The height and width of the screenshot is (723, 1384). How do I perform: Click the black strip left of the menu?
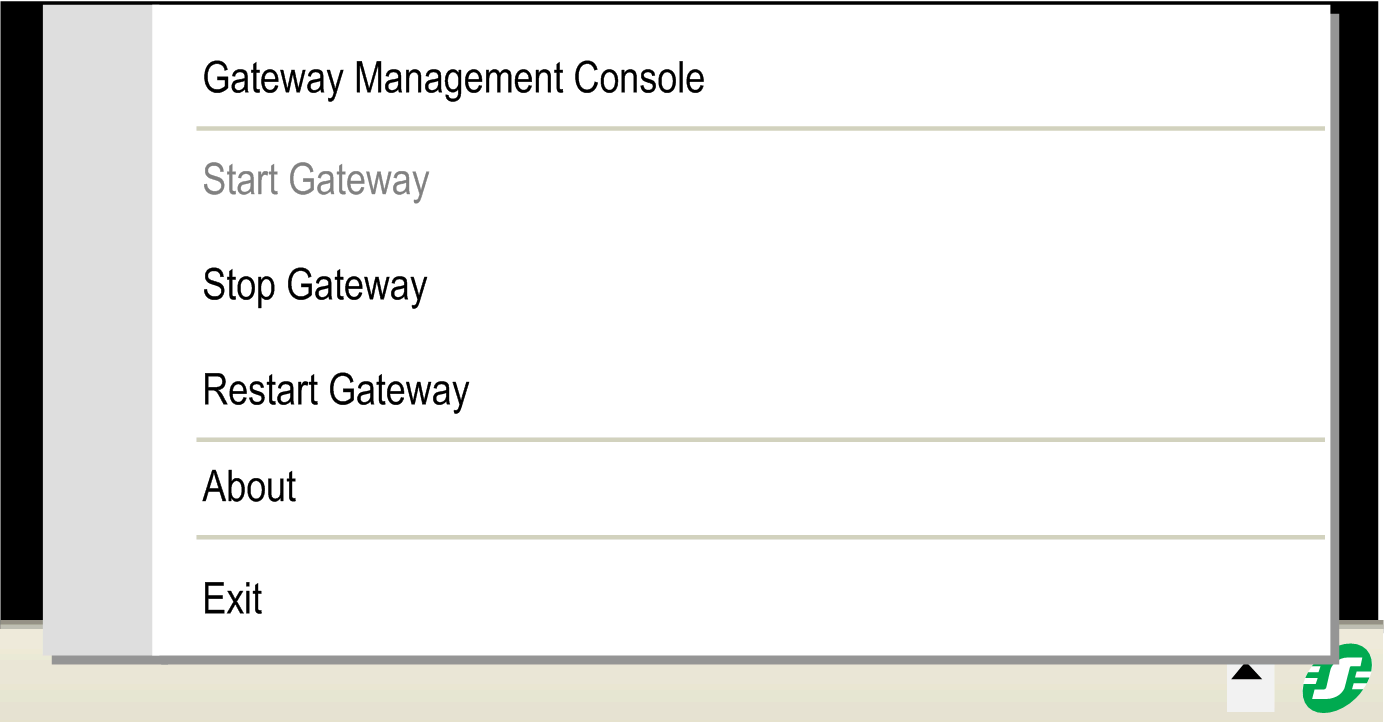(x=20, y=300)
